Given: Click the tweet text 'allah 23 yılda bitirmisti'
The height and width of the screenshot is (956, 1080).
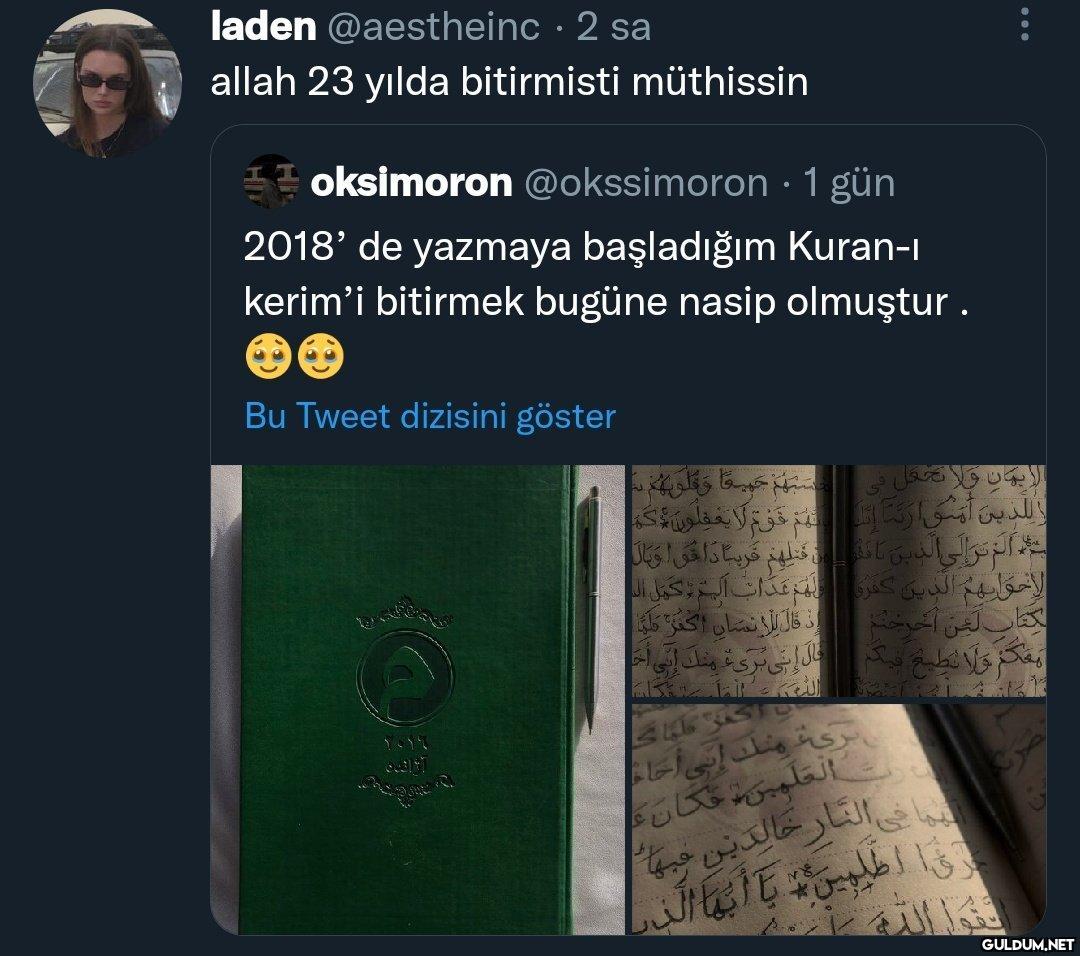Looking at the screenshot, I should click(415, 81).
